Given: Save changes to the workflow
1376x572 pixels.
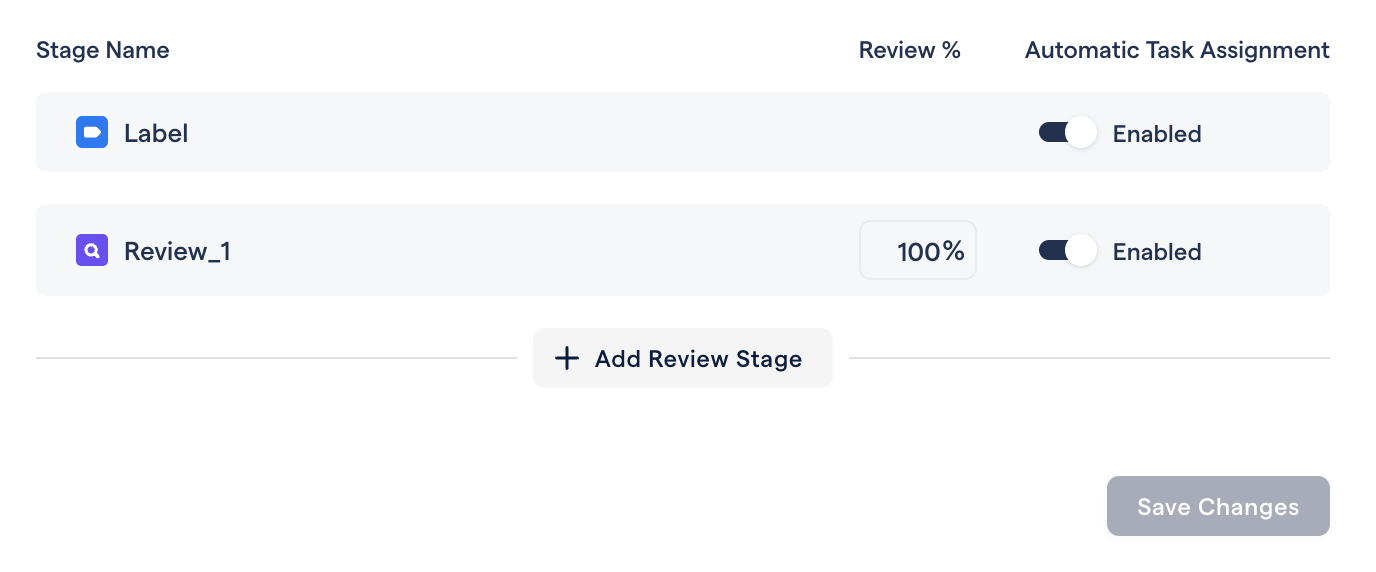Looking at the screenshot, I should pyautogui.click(x=1218, y=506).
